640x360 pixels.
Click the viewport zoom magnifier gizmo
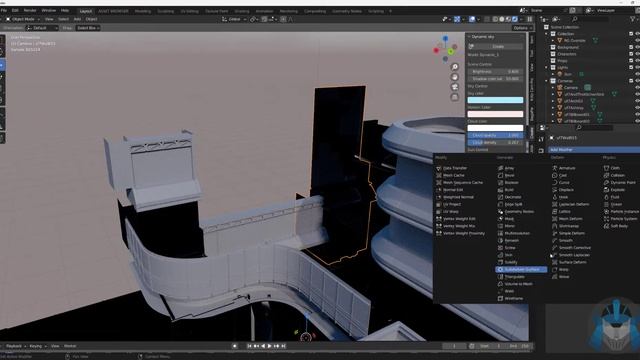click(x=455, y=67)
